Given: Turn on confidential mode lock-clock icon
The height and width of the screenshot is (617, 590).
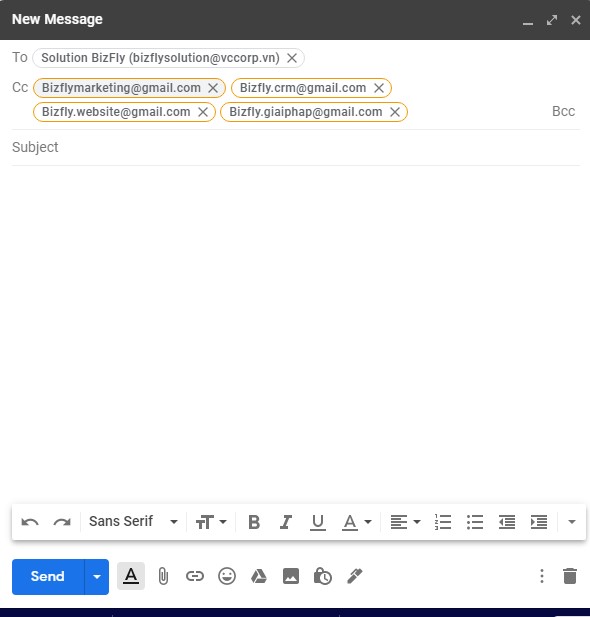Looking at the screenshot, I should [x=322, y=576].
